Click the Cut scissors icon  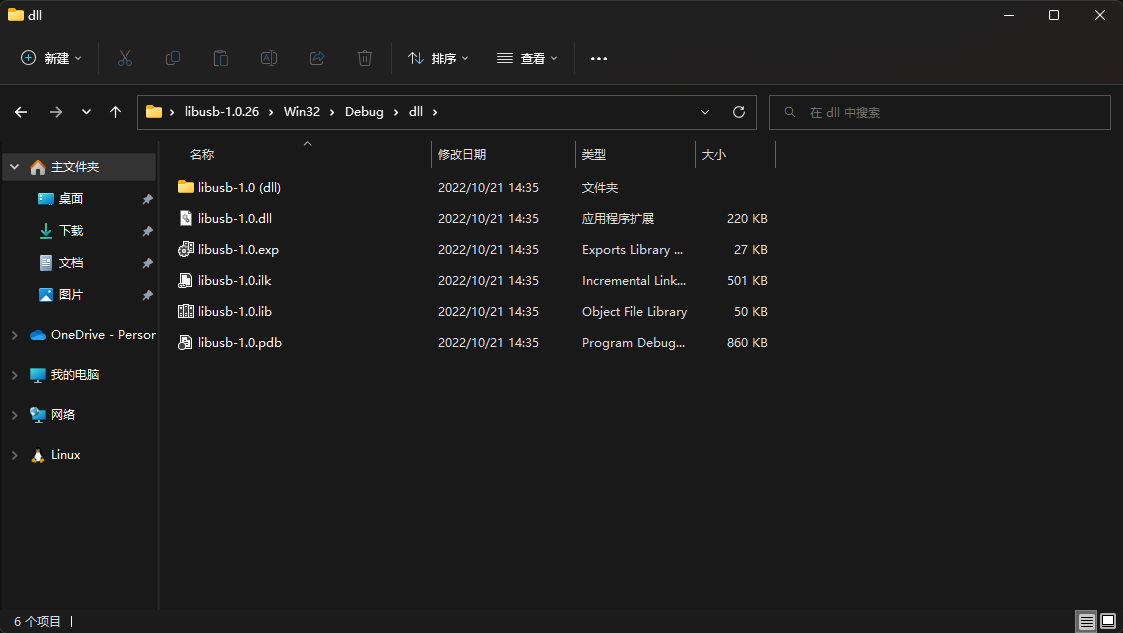click(125, 58)
